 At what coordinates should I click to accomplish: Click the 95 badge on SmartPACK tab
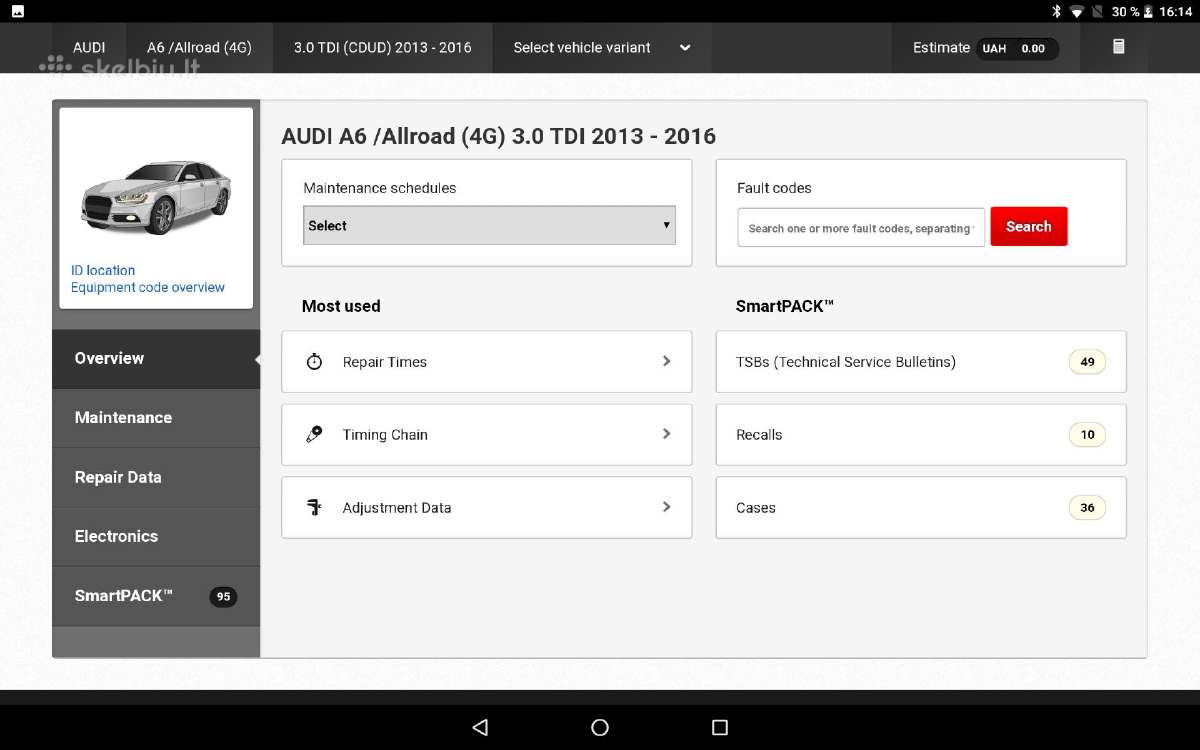pyautogui.click(x=223, y=597)
